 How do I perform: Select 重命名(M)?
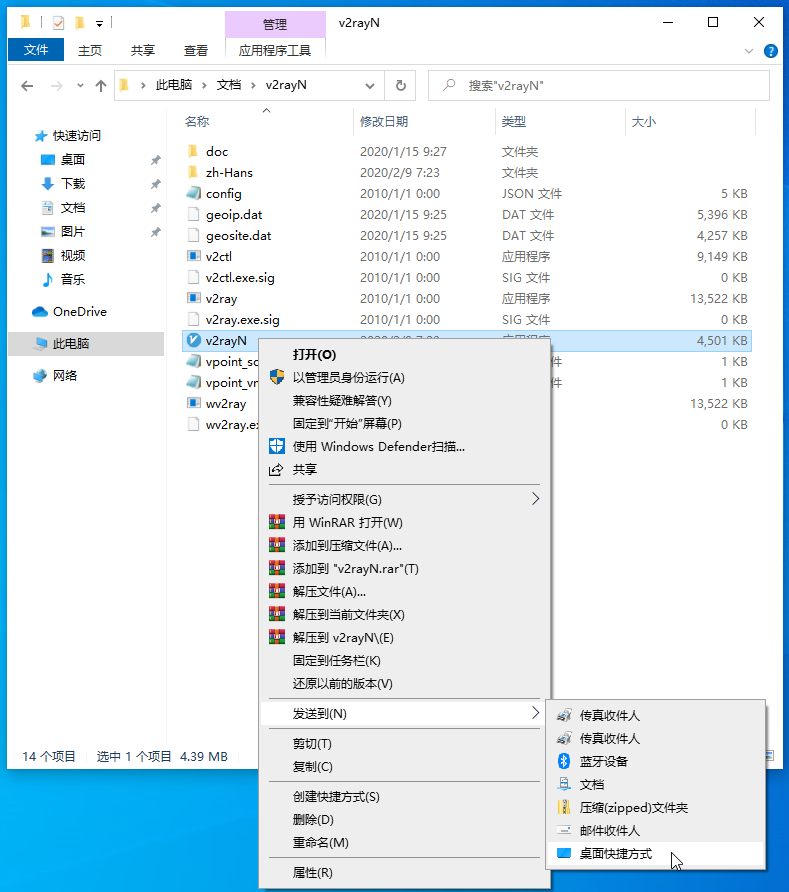(404, 843)
